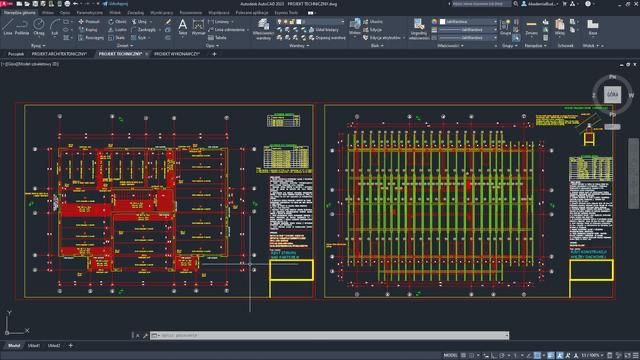Switch to PROJEKT ARCHITEKTONICZNY file tab
This screenshot has height=360, width=640.
point(59,54)
